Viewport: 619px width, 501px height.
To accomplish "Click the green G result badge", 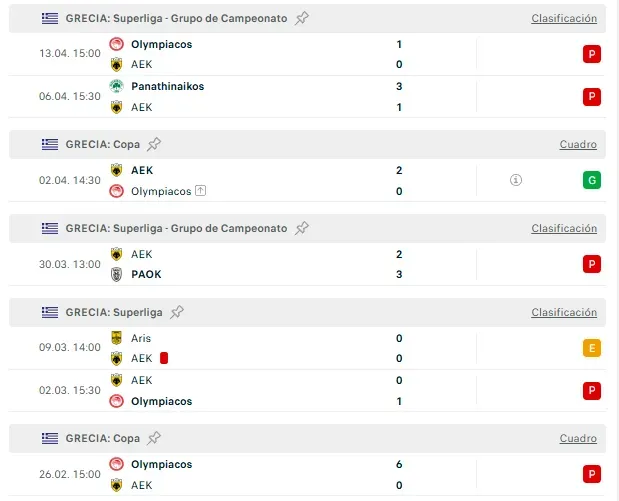I will [592, 180].
